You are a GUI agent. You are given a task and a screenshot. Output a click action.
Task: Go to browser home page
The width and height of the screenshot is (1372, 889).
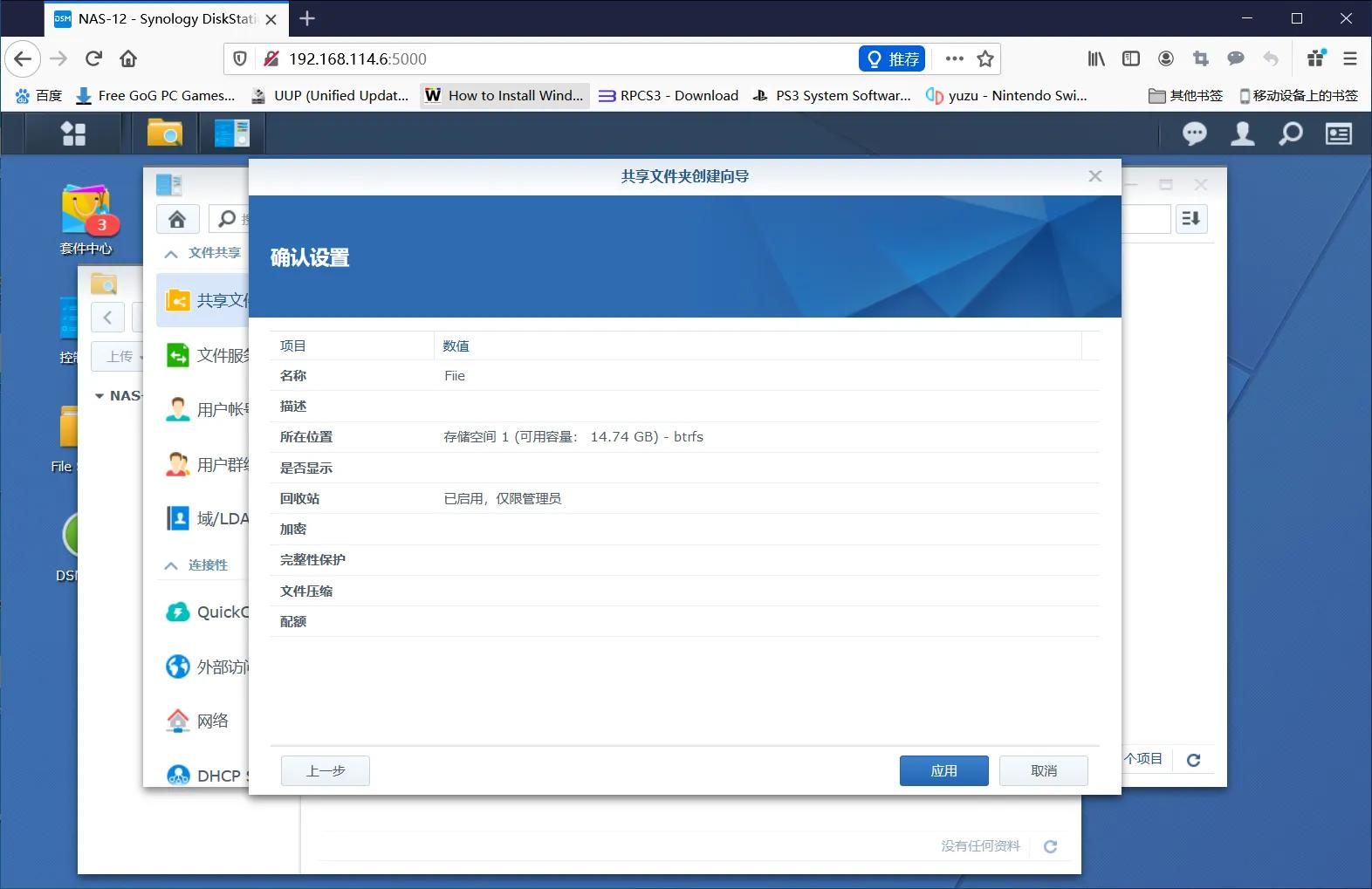[x=128, y=58]
